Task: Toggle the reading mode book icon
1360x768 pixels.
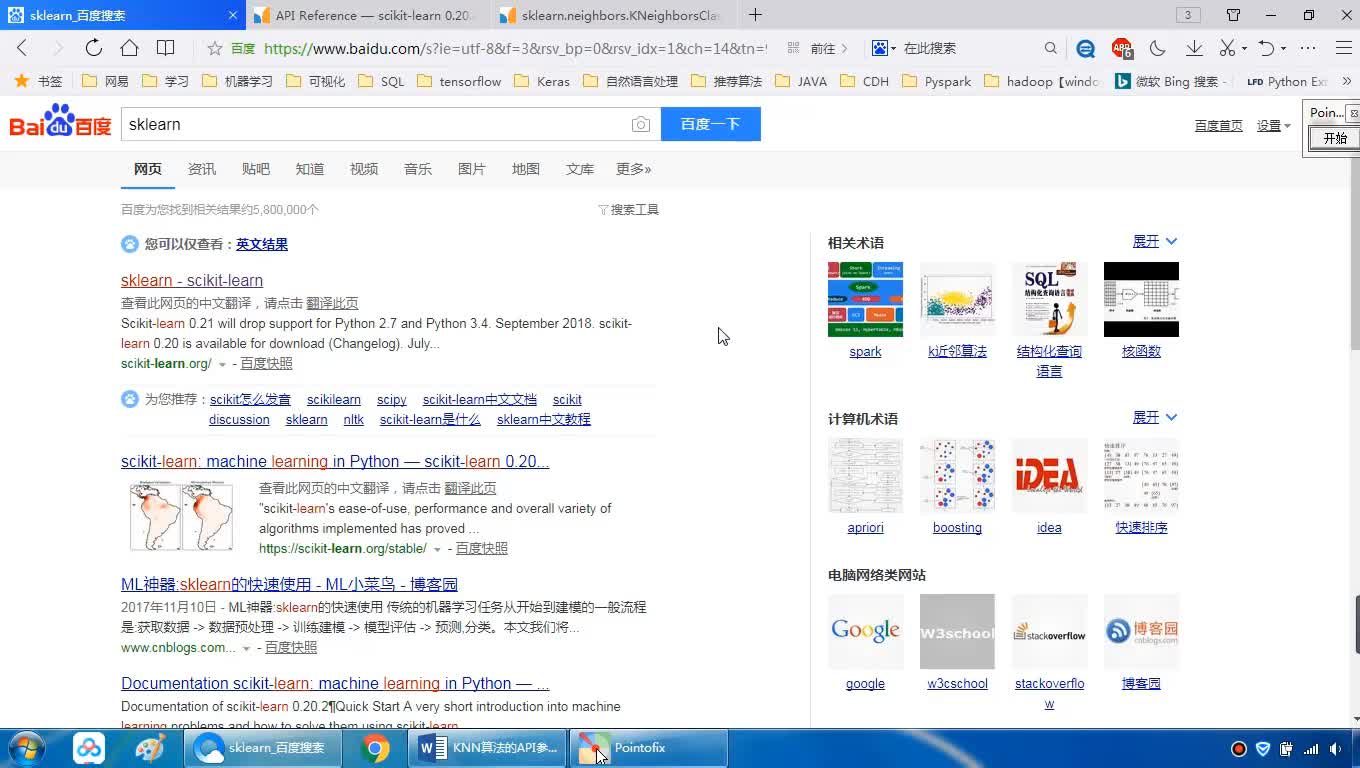Action: (x=166, y=48)
